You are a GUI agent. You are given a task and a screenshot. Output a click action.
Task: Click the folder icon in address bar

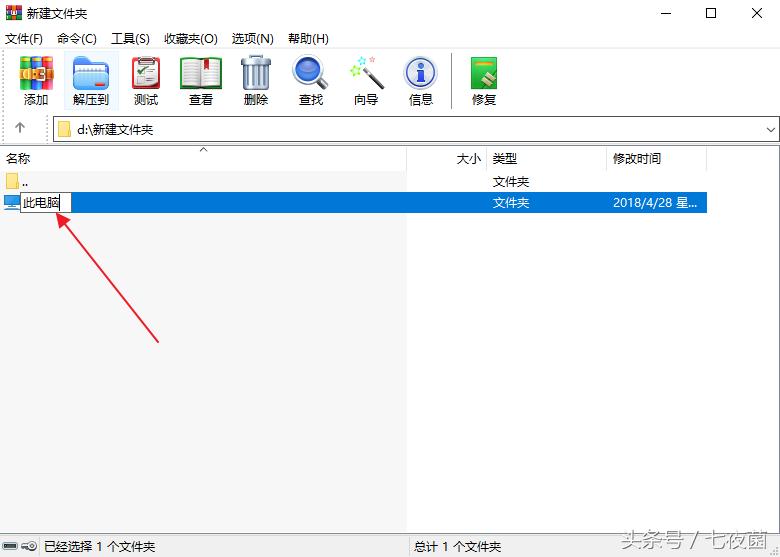click(x=64, y=129)
